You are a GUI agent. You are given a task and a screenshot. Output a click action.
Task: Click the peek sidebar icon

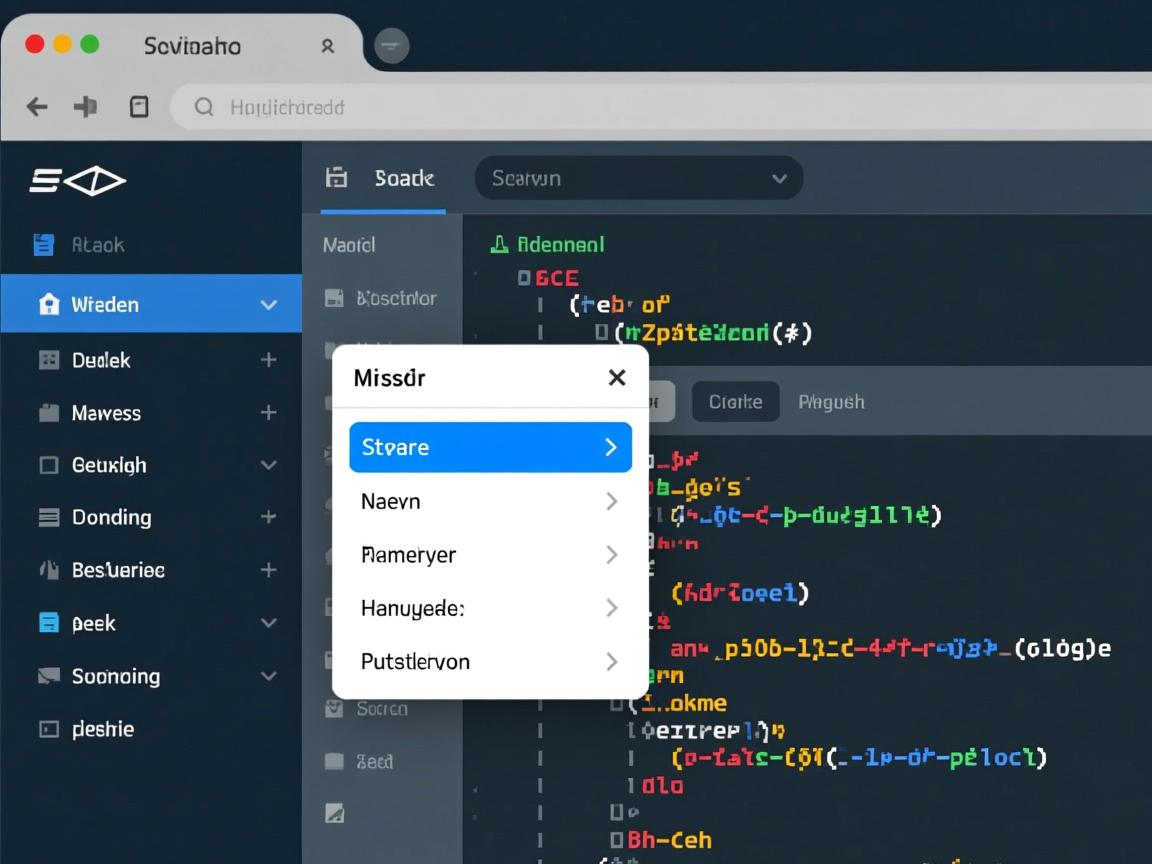click(48, 623)
